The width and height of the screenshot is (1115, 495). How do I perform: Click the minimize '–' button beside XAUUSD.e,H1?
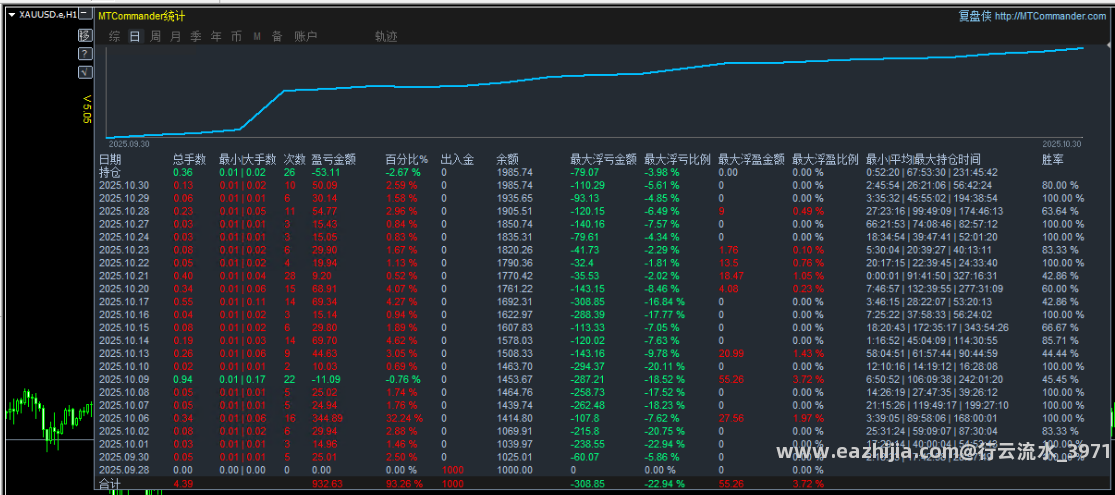85,14
